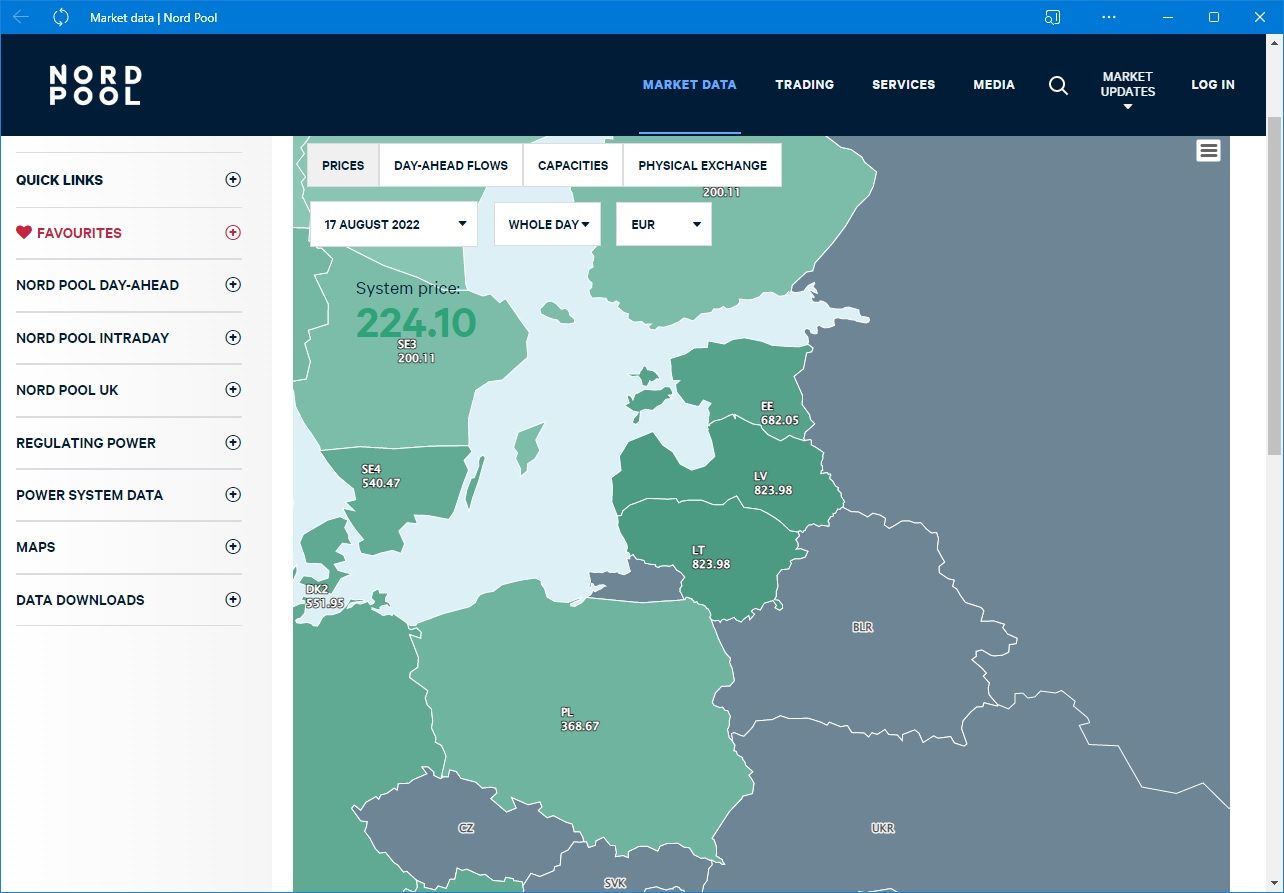Viewport: 1284px width, 893px height.
Task: Switch to Physical Exchange tab
Action: coord(703,165)
